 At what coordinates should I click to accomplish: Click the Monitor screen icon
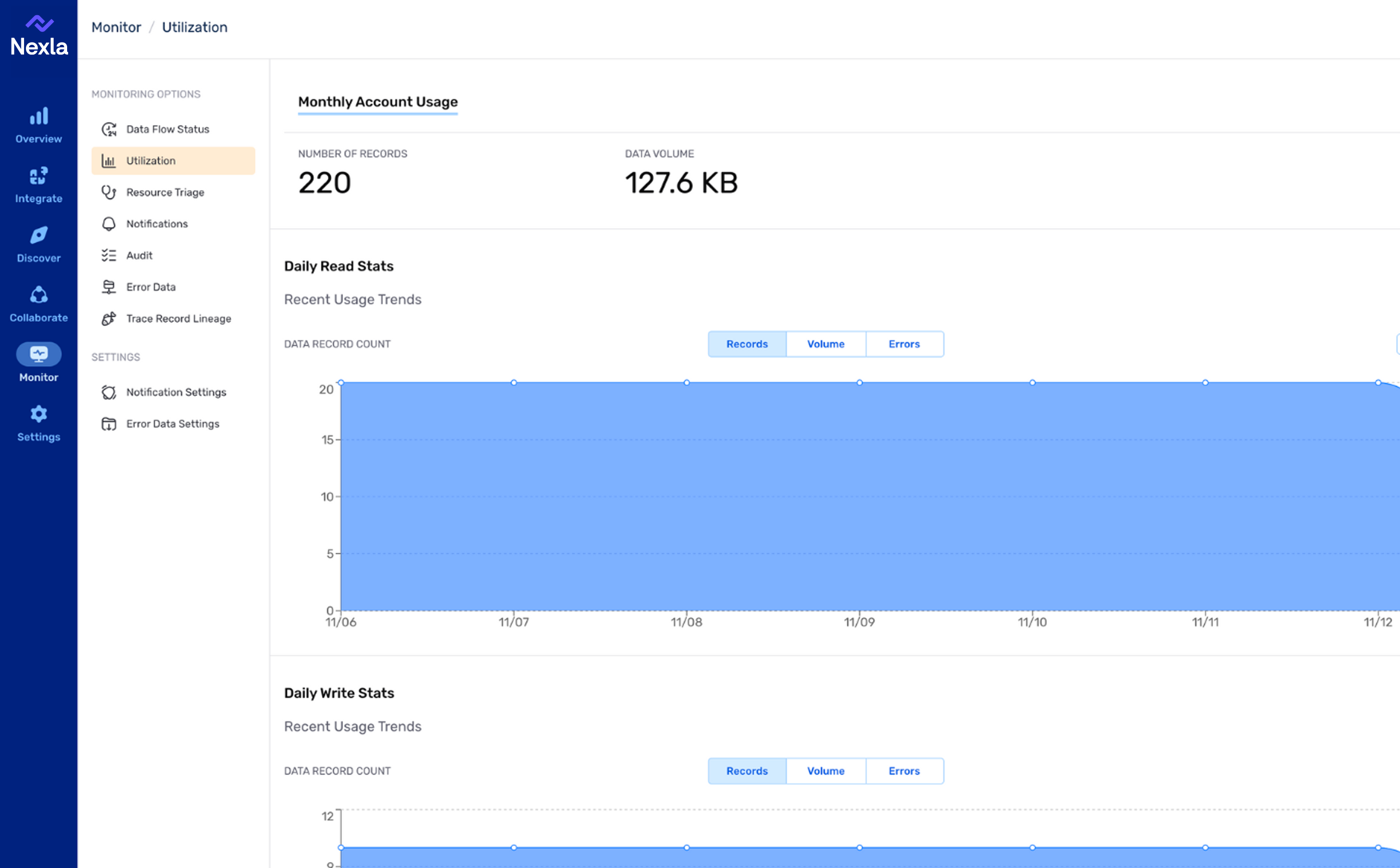[38, 354]
